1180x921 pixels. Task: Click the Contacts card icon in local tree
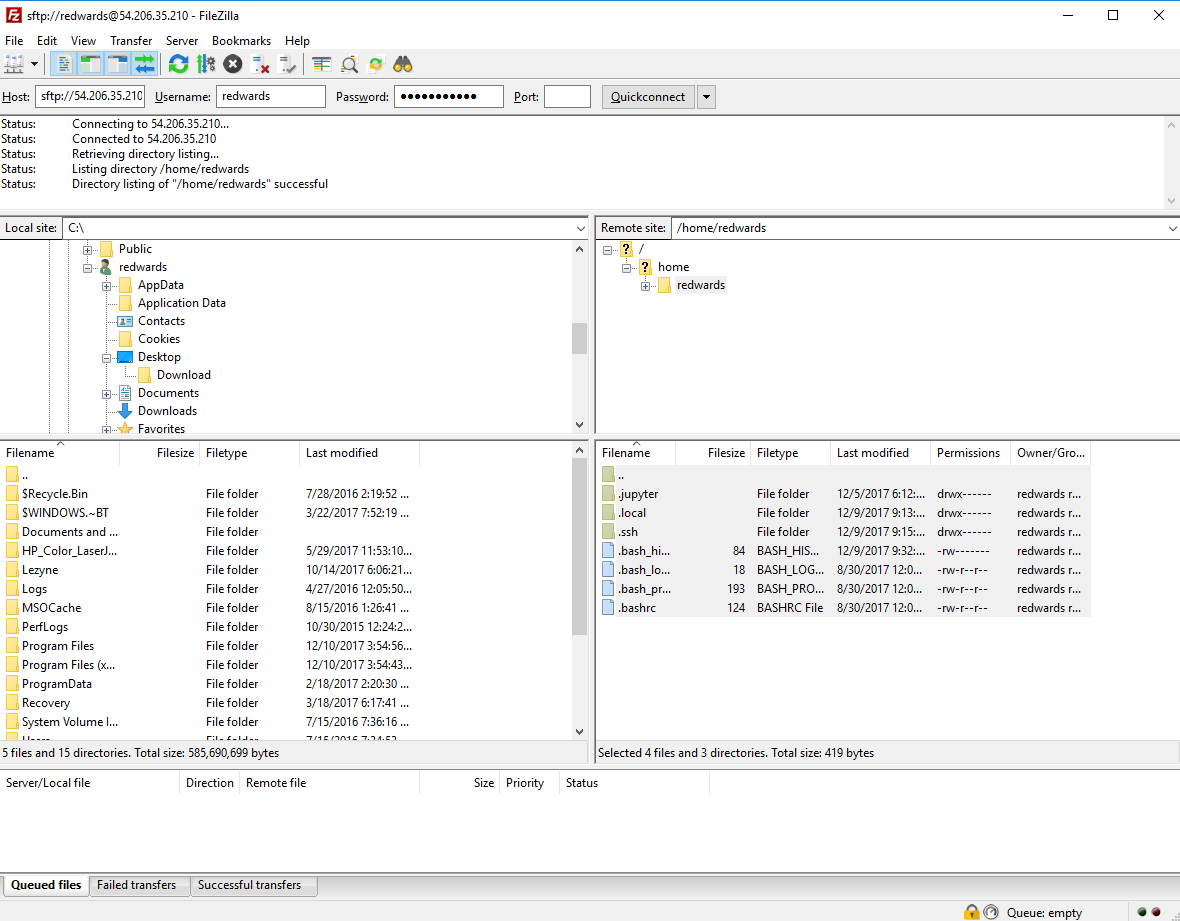tap(126, 321)
